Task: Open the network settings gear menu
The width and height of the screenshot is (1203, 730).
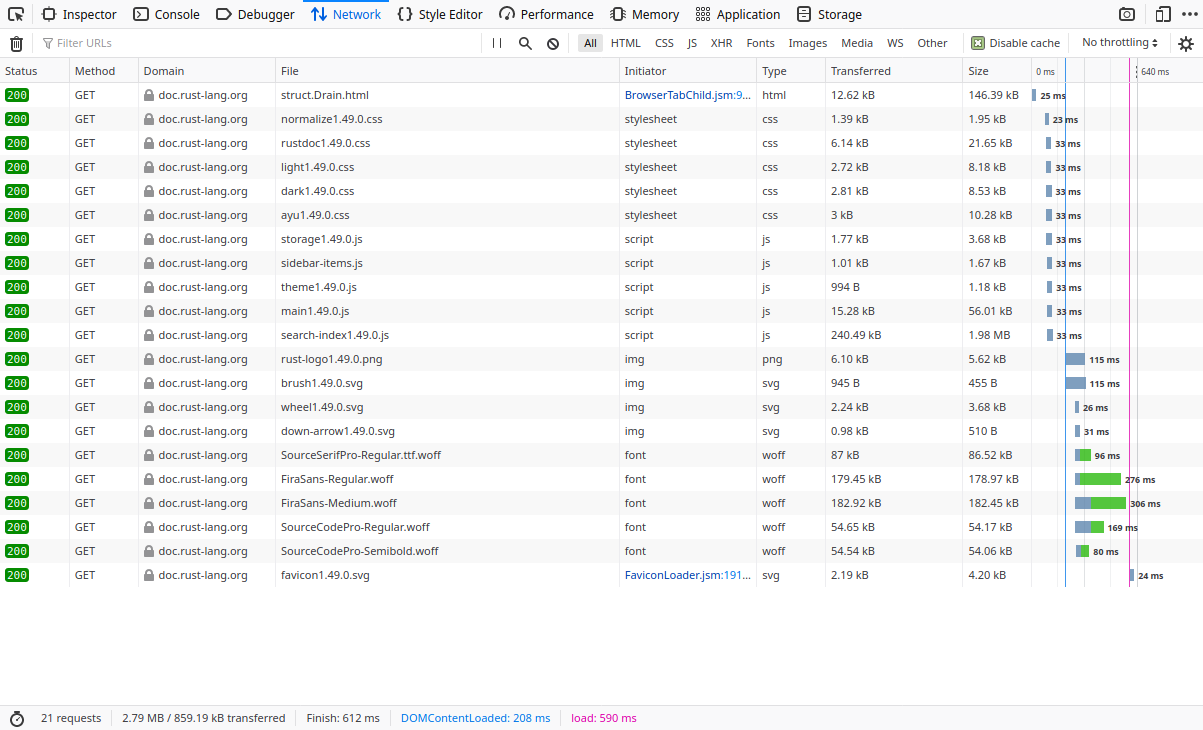Action: [x=1186, y=43]
